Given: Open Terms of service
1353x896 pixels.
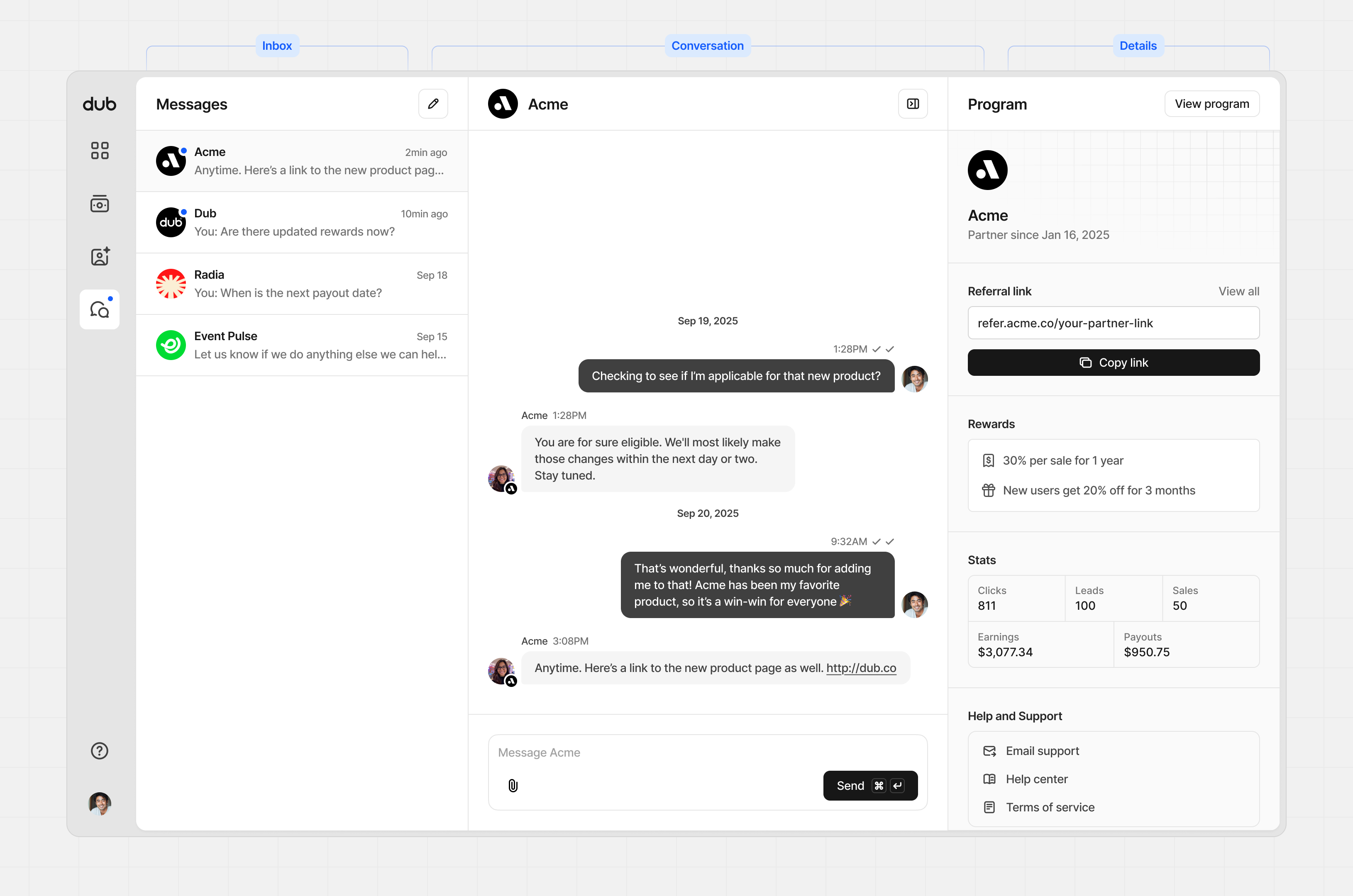Looking at the screenshot, I should tap(1050, 807).
